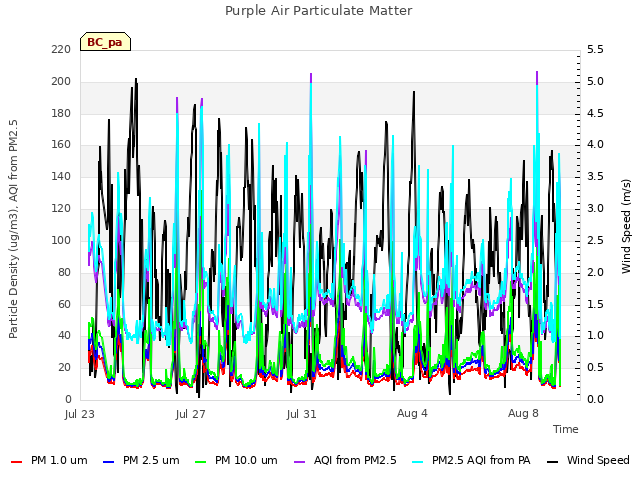Toggle the AQI from PM2.5 legend entry
640x480 pixels.
[345, 460]
